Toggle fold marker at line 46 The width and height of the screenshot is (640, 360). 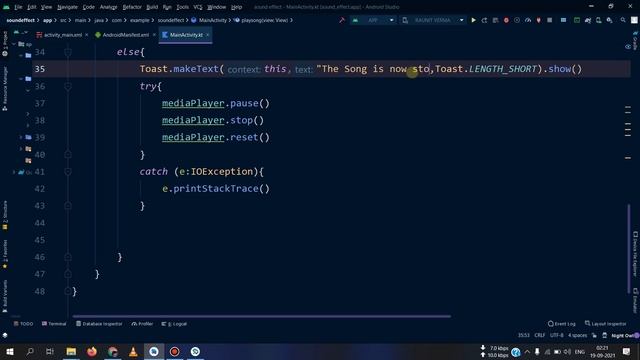[x=68, y=257]
